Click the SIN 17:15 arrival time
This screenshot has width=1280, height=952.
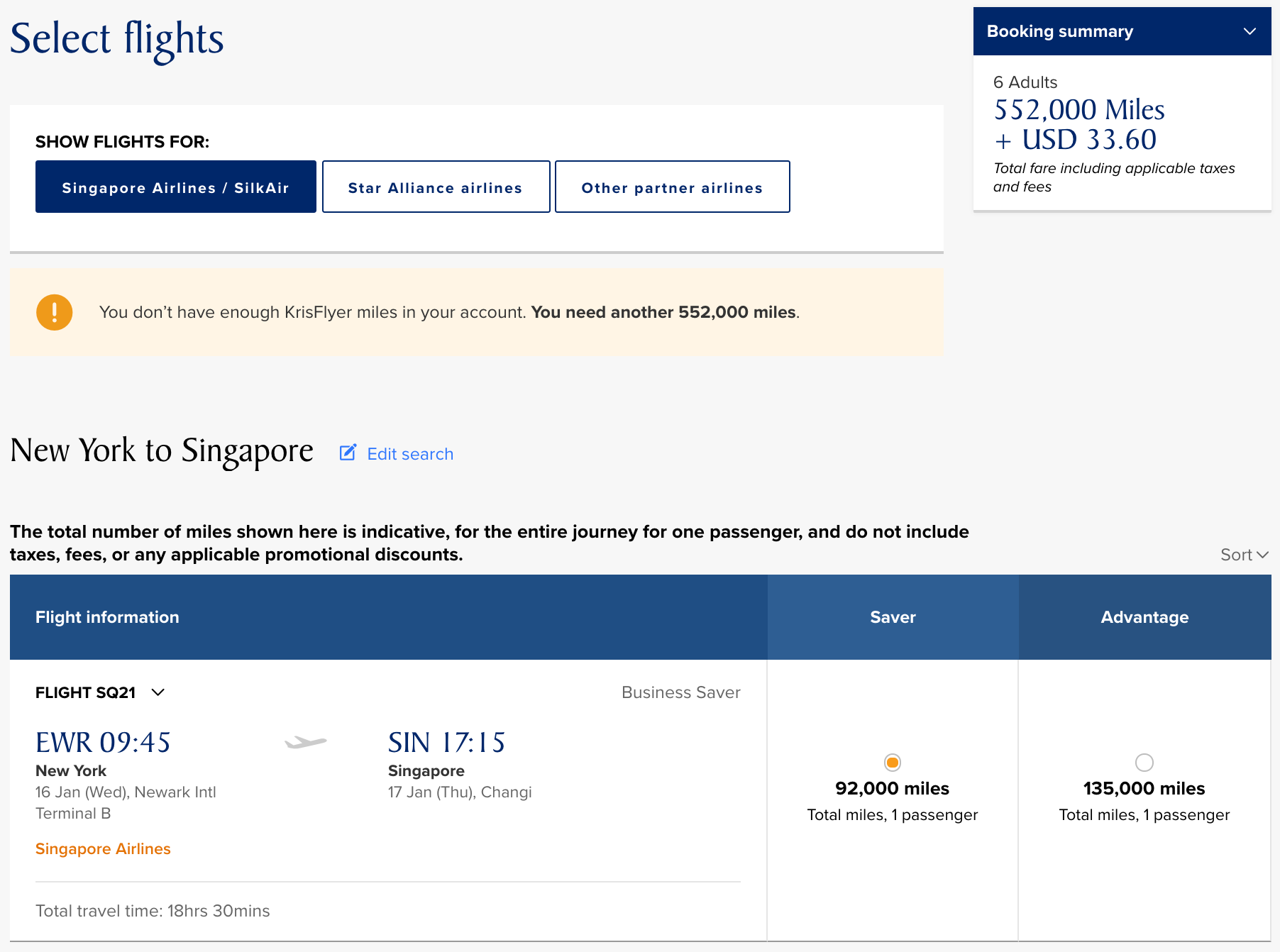click(446, 743)
